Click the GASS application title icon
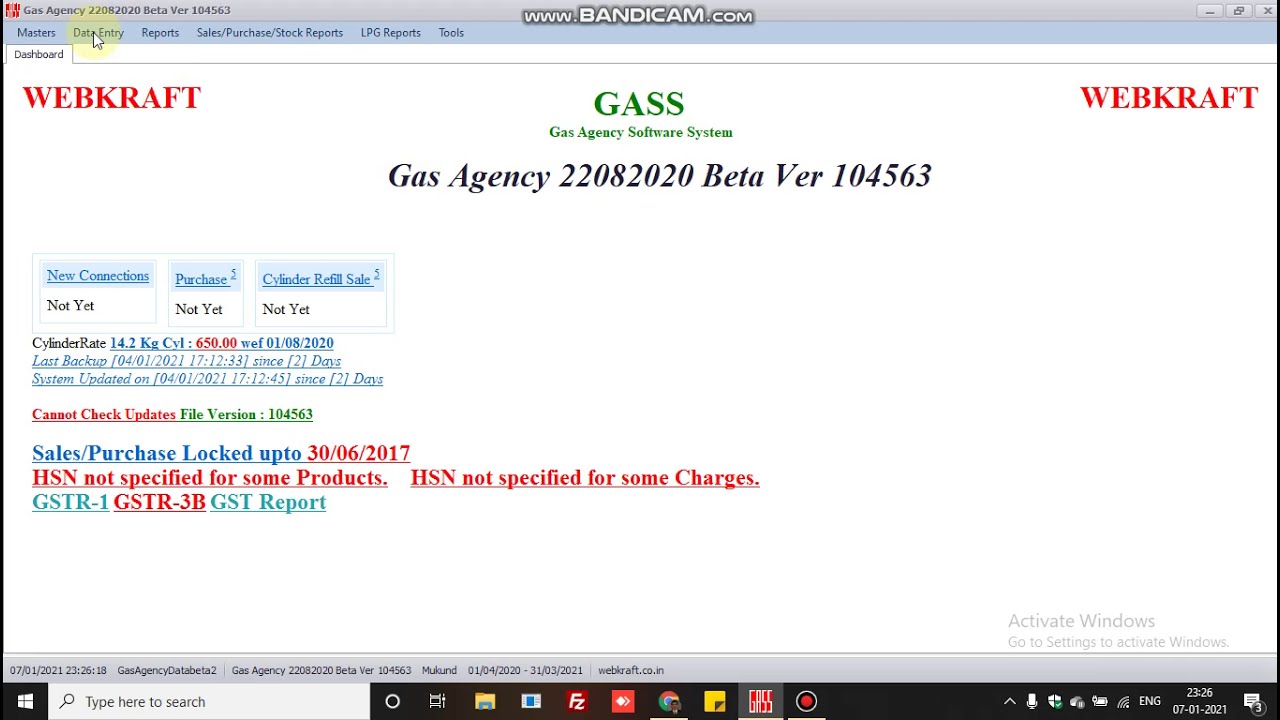The height and width of the screenshot is (720, 1280). pos(12,10)
